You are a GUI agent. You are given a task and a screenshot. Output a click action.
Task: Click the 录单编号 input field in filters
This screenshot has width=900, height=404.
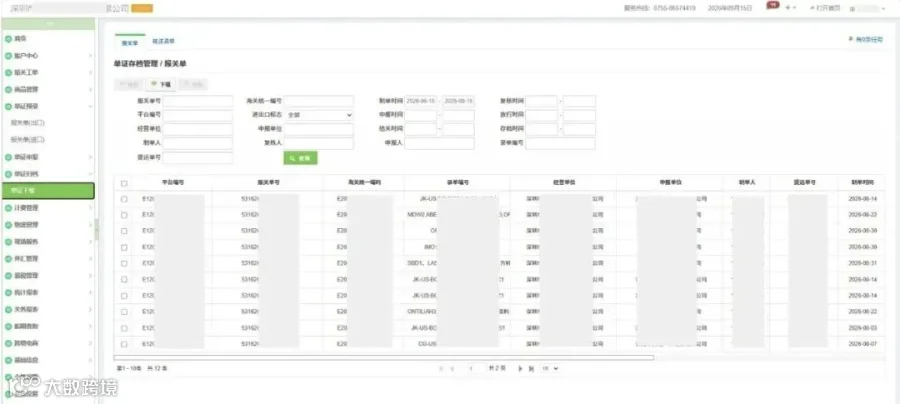[560, 143]
